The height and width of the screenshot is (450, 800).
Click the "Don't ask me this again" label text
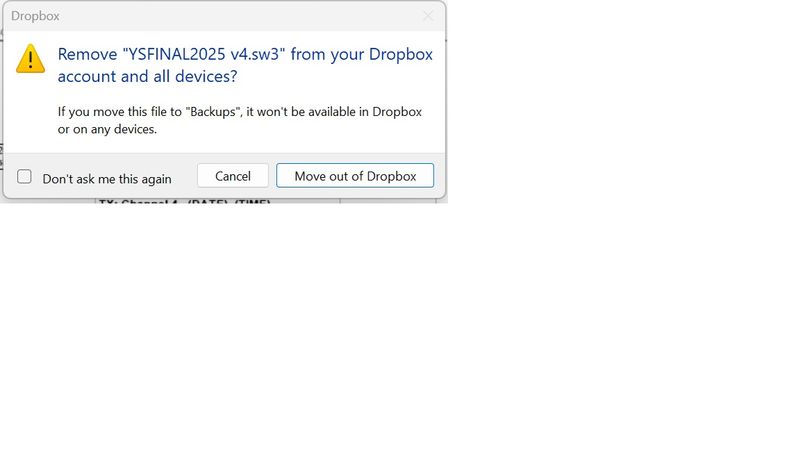107,179
